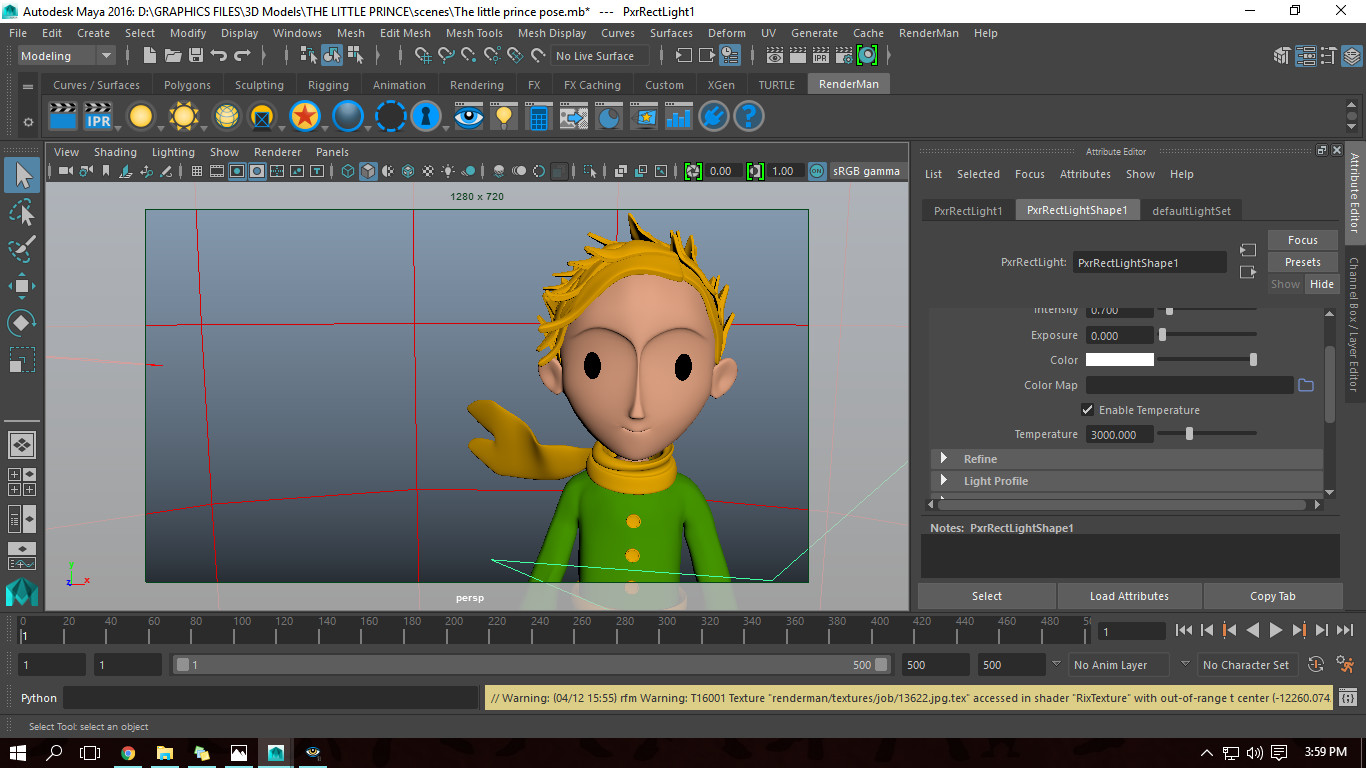The width and height of the screenshot is (1366, 768).
Task: Click the keyhole holdout shelf icon
Action: point(426,117)
